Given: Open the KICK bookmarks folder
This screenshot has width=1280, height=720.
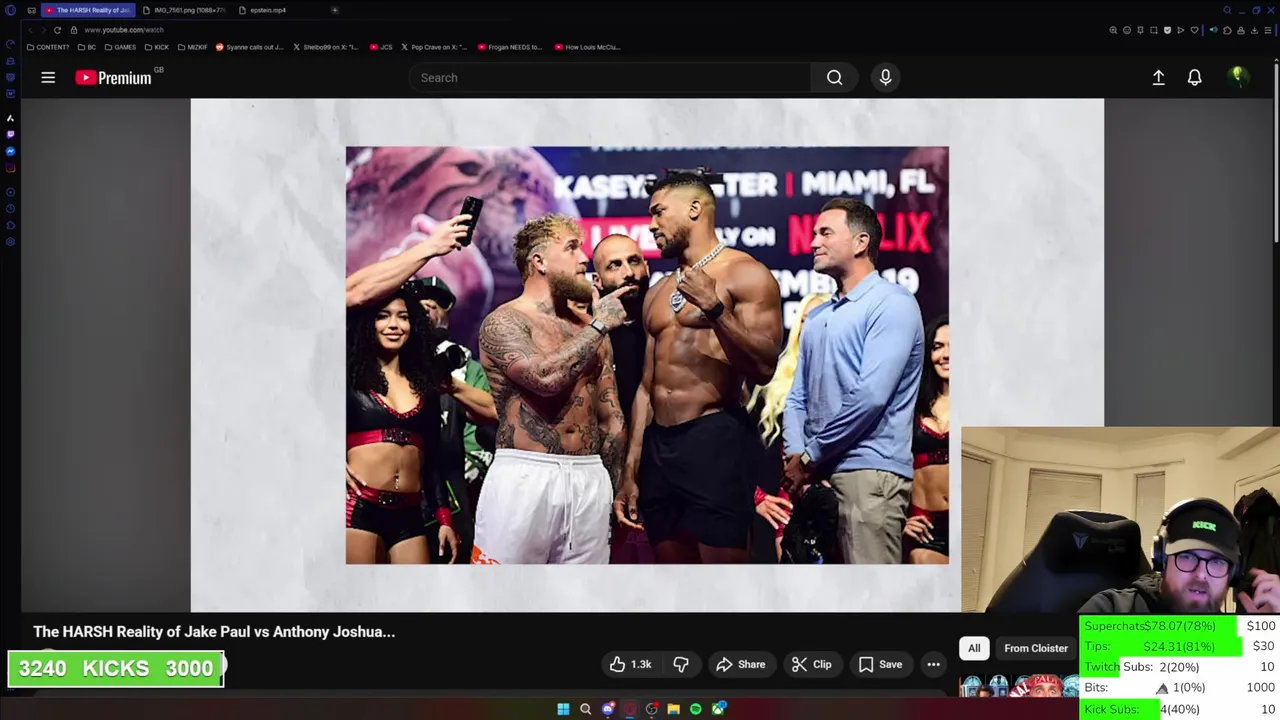Looking at the screenshot, I should point(157,47).
